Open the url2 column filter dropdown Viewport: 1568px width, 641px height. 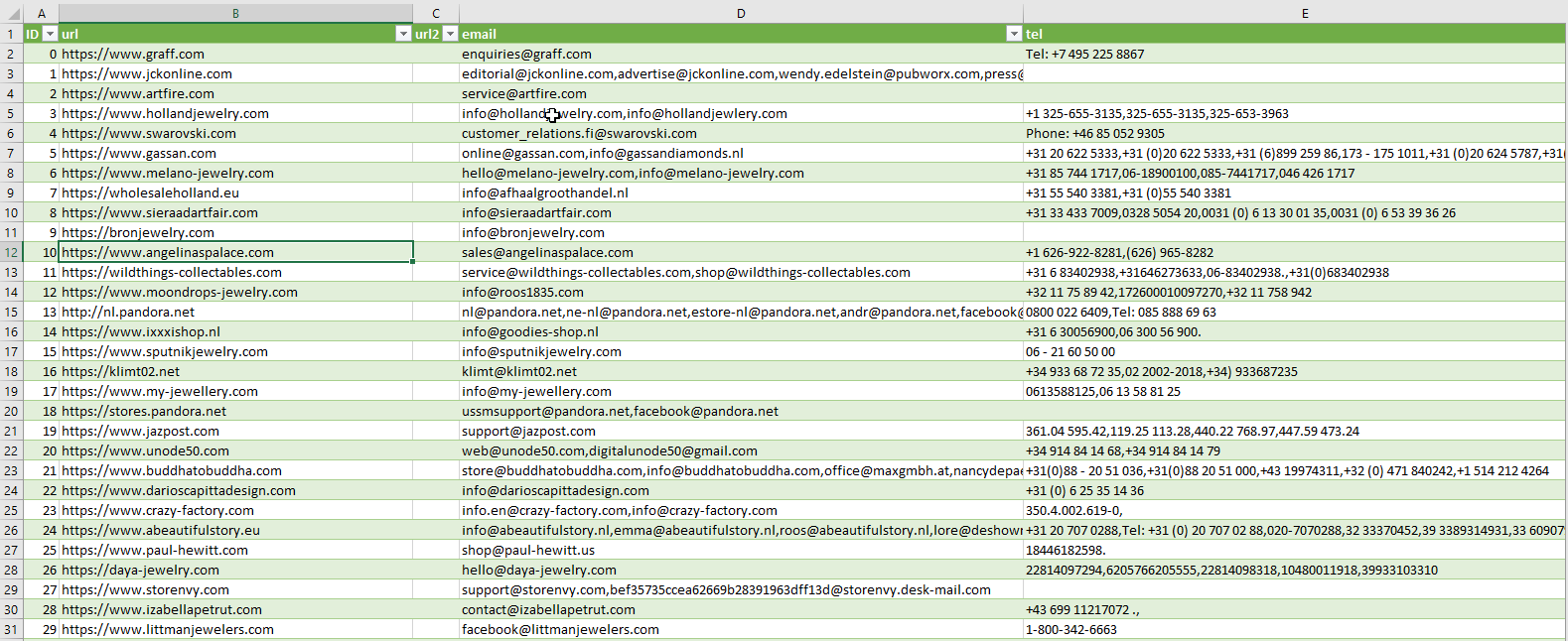pyautogui.click(x=450, y=34)
